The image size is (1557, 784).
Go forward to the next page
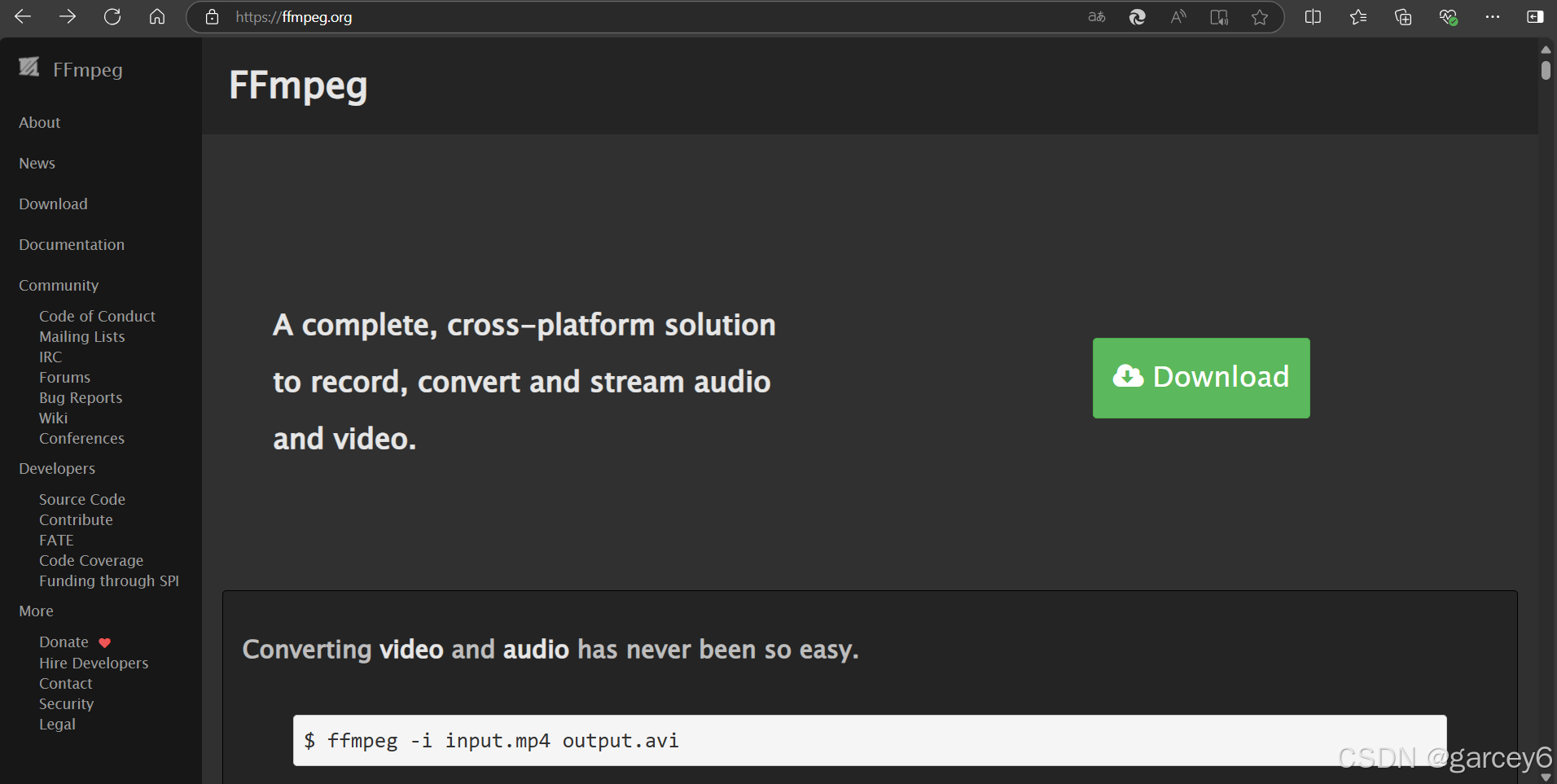[68, 16]
